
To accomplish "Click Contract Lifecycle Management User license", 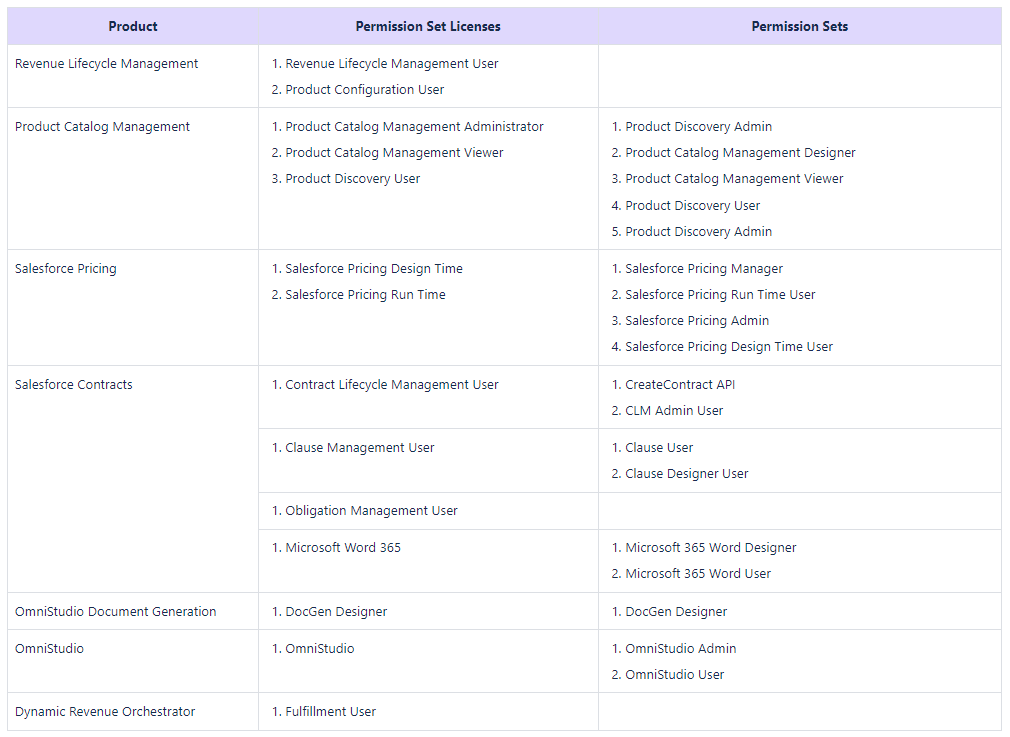I will 392,385.
